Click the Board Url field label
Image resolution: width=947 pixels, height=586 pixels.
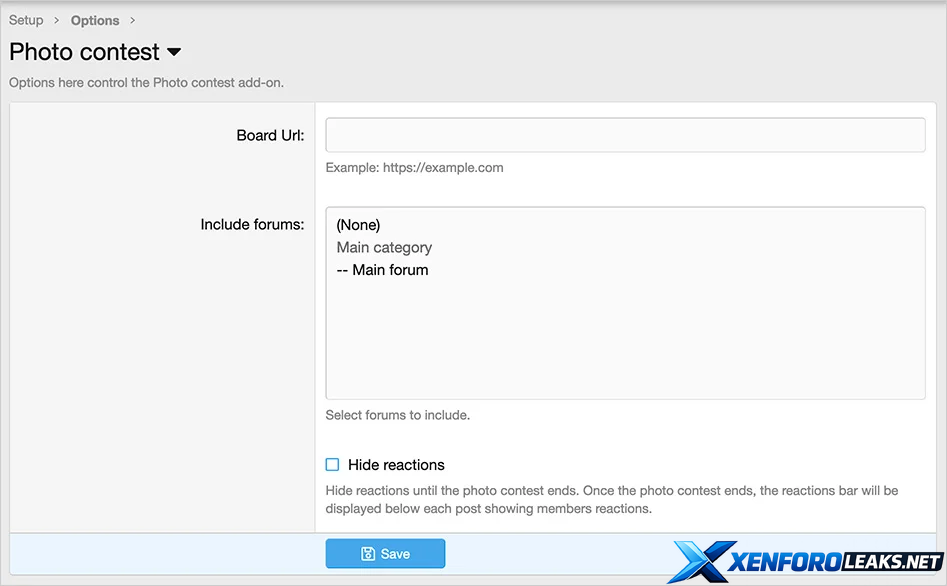(270, 135)
